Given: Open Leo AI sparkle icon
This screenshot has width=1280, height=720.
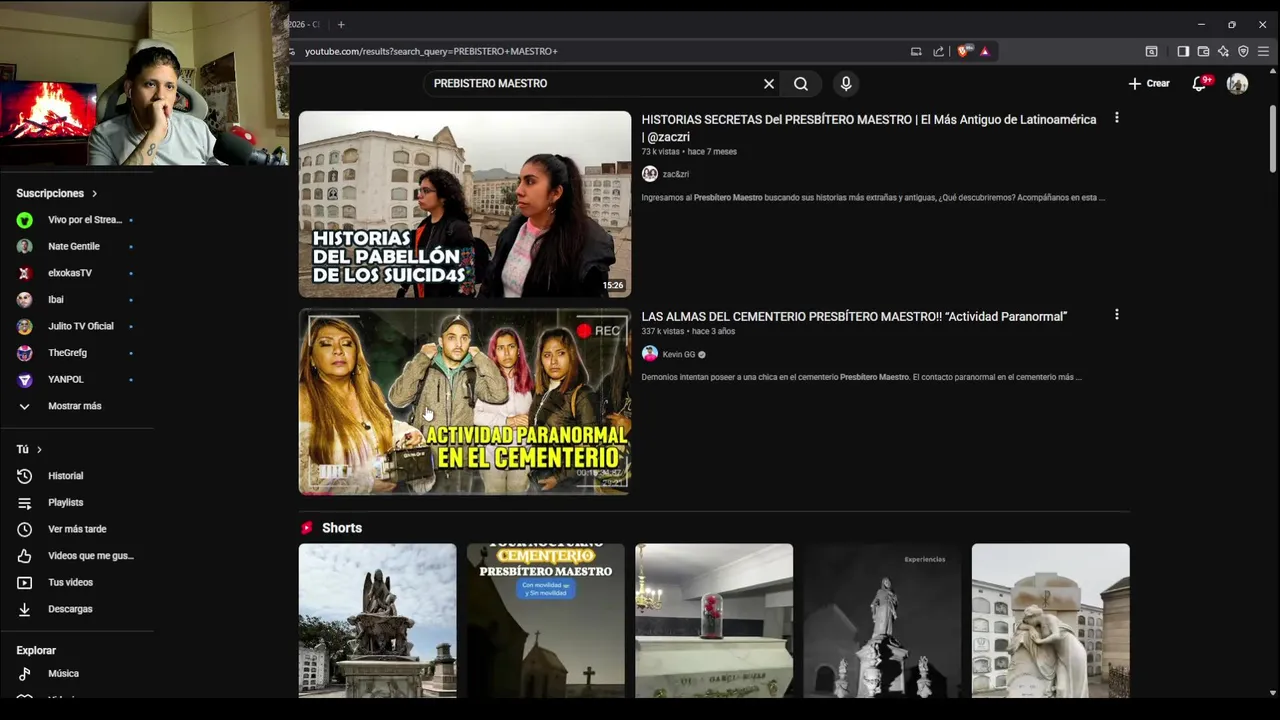Looking at the screenshot, I should click(1223, 51).
